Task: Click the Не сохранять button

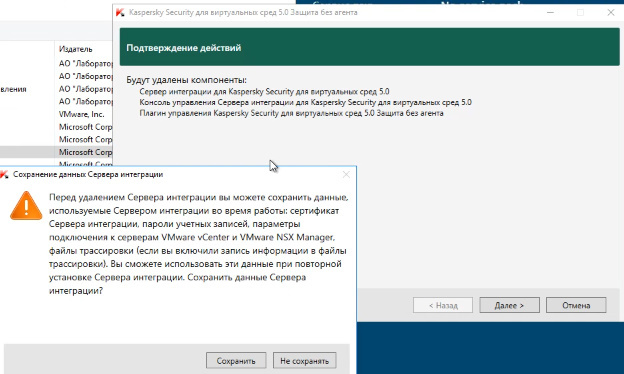Action: pyautogui.click(x=304, y=360)
